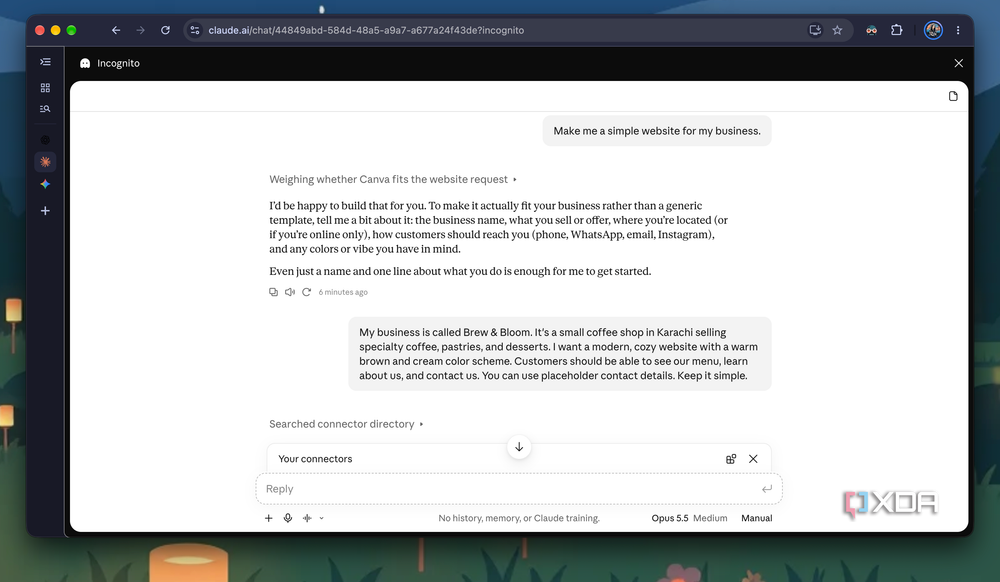Screen dimensions: 1000x582
Task: Reload the claude.ai page
Action: coord(165,30)
